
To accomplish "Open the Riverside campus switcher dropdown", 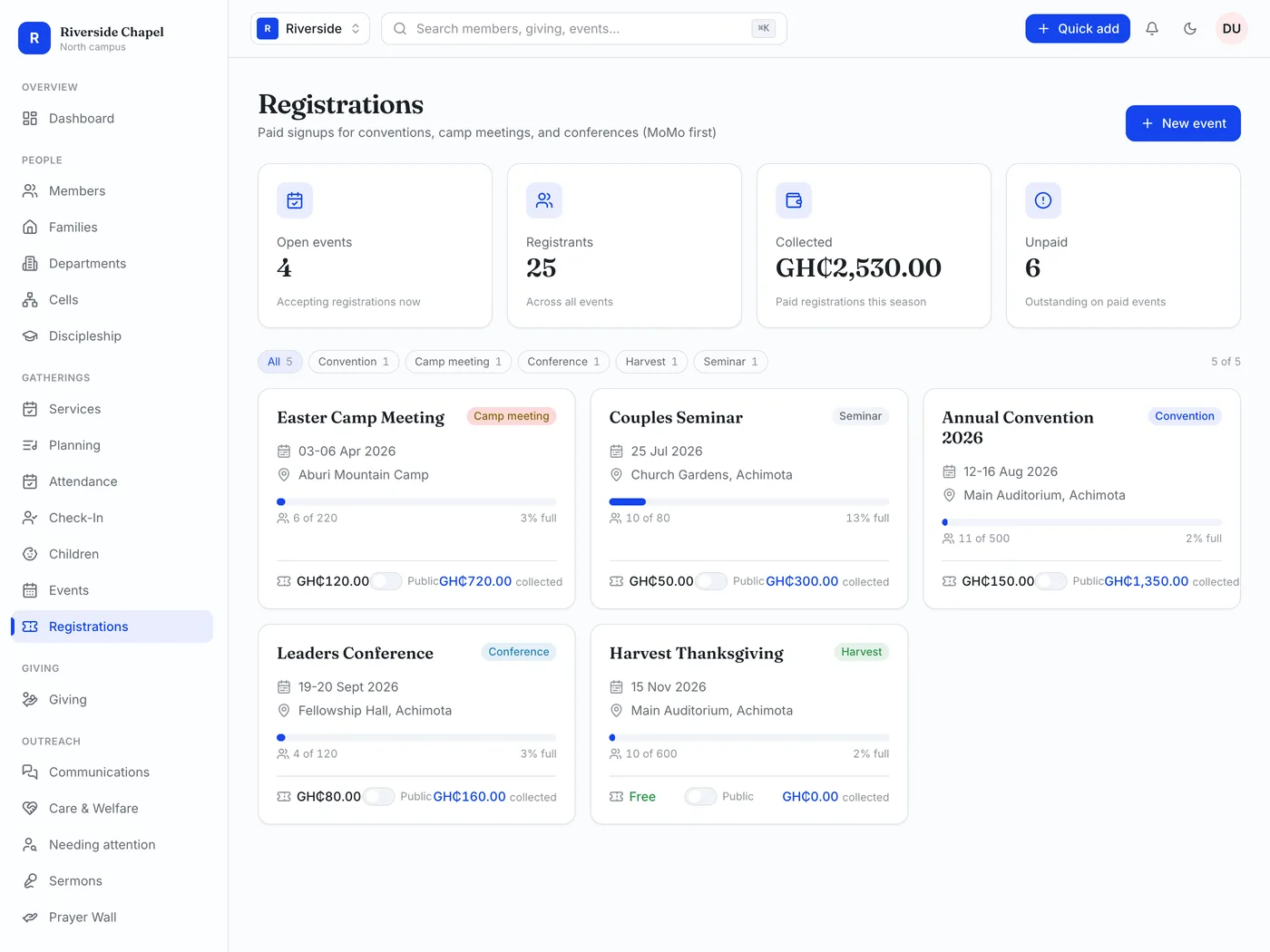I will coord(310,29).
